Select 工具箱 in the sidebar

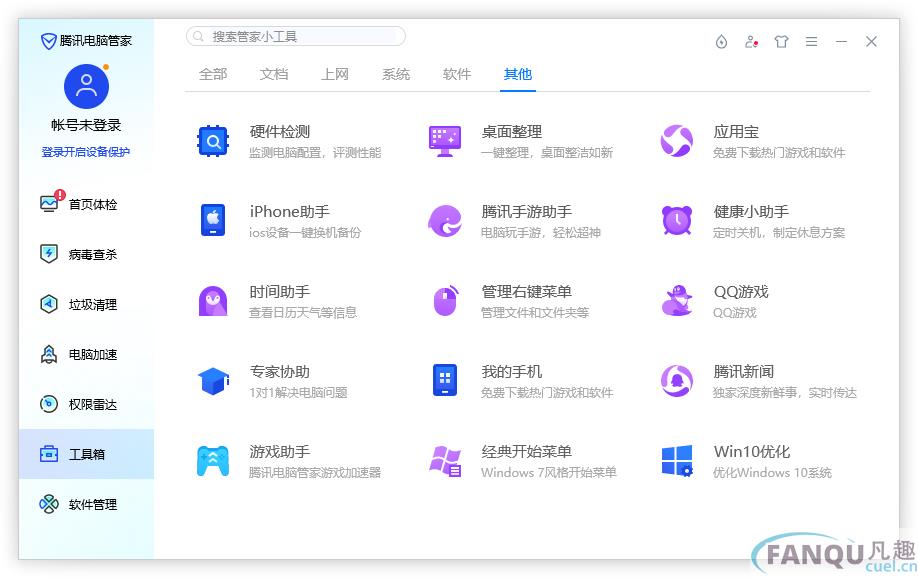(86, 454)
